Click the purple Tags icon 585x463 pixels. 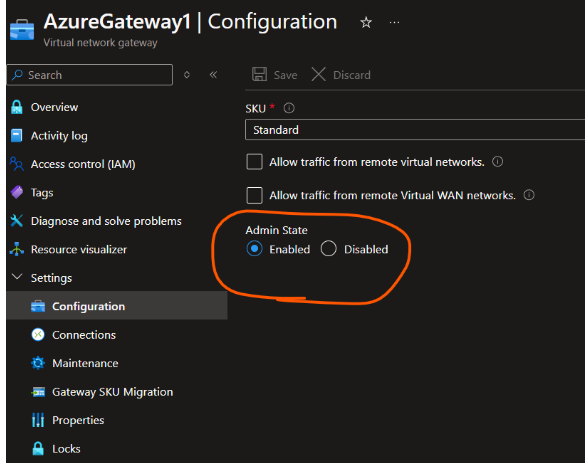pyautogui.click(x=17, y=193)
